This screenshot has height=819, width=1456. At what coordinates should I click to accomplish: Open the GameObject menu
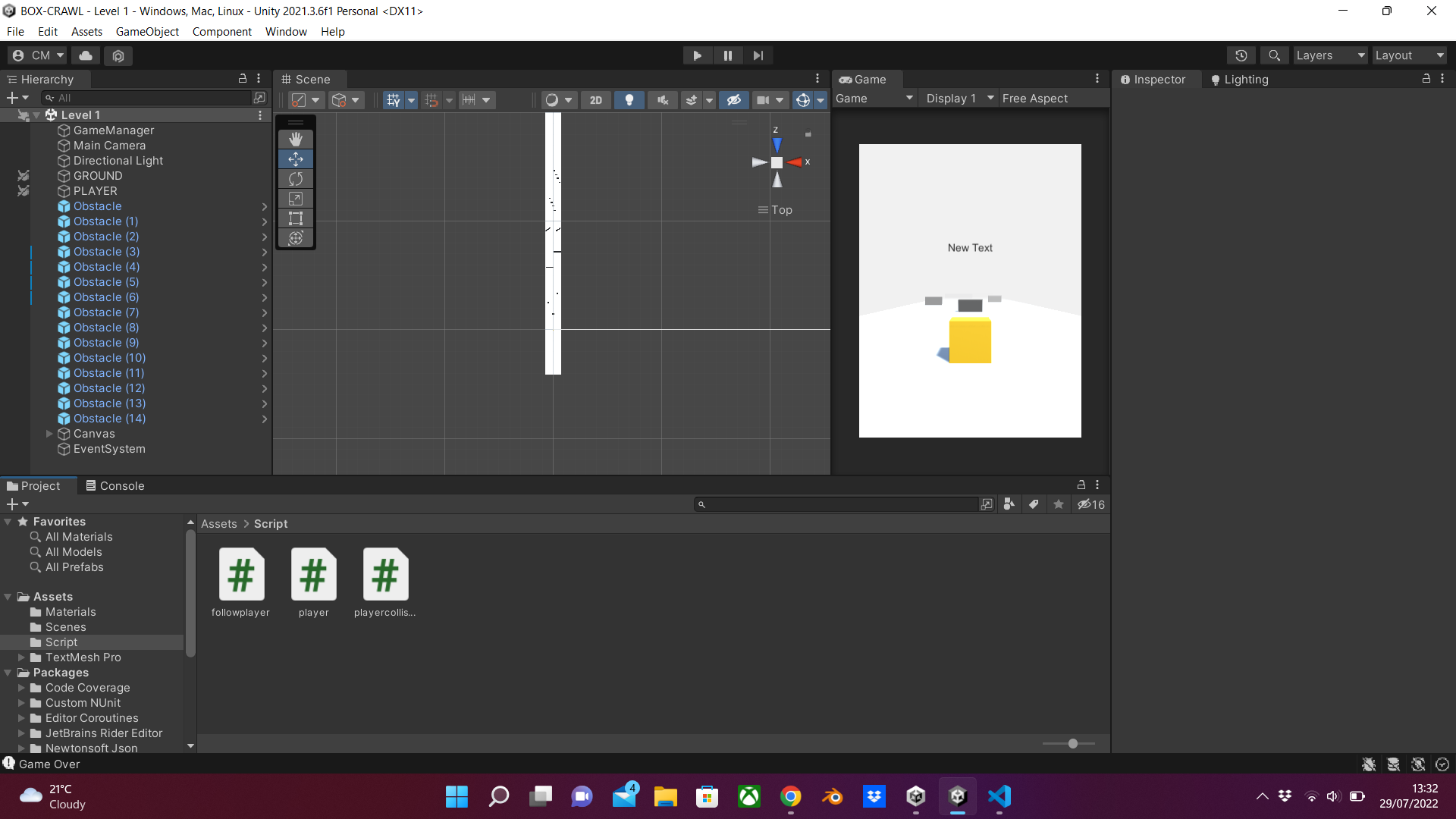(x=146, y=31)
